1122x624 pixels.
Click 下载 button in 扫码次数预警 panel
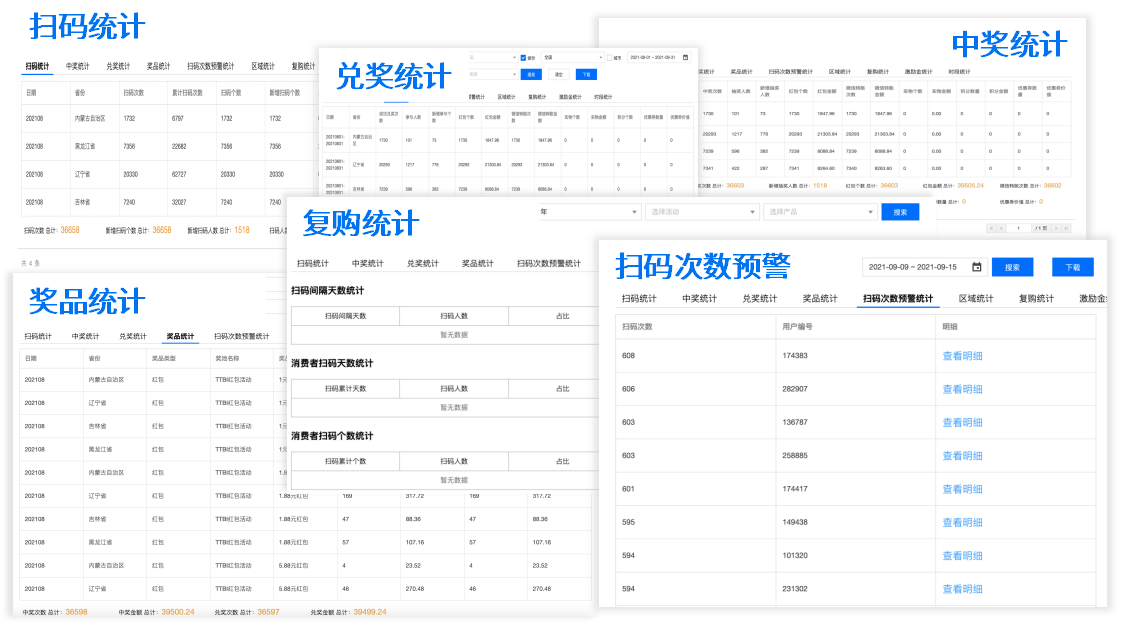[x=1072, y=267]
